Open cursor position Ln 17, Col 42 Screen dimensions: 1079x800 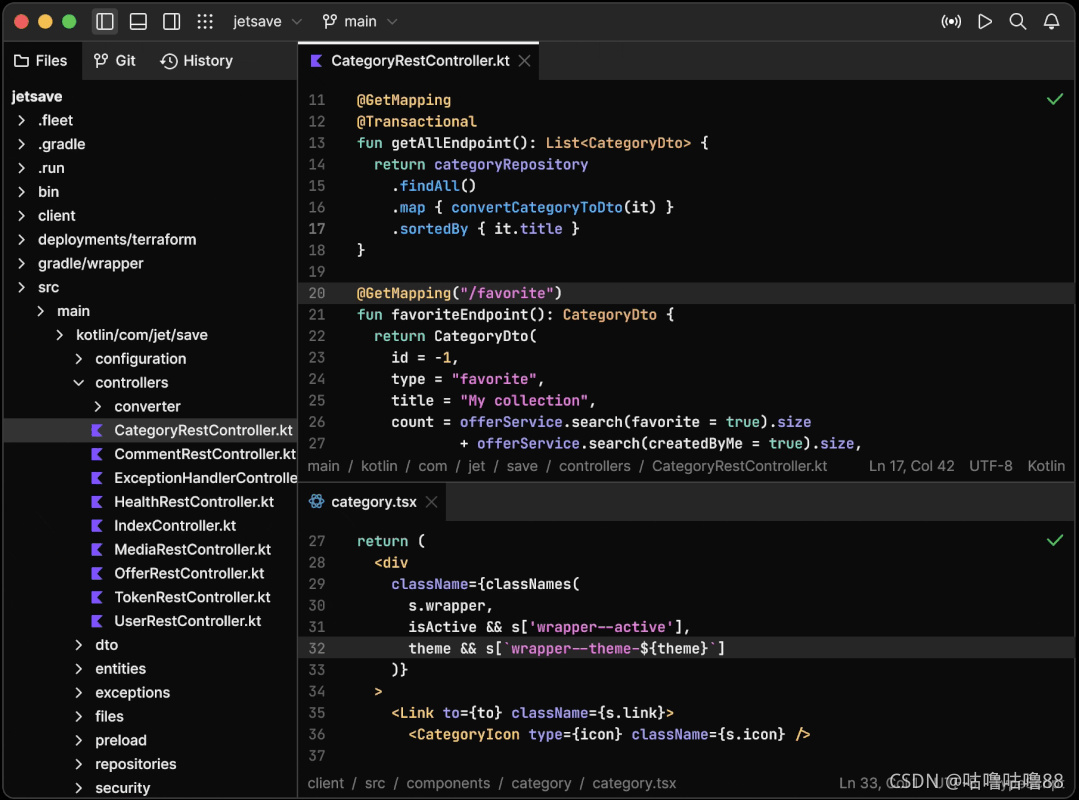point(911,466)
